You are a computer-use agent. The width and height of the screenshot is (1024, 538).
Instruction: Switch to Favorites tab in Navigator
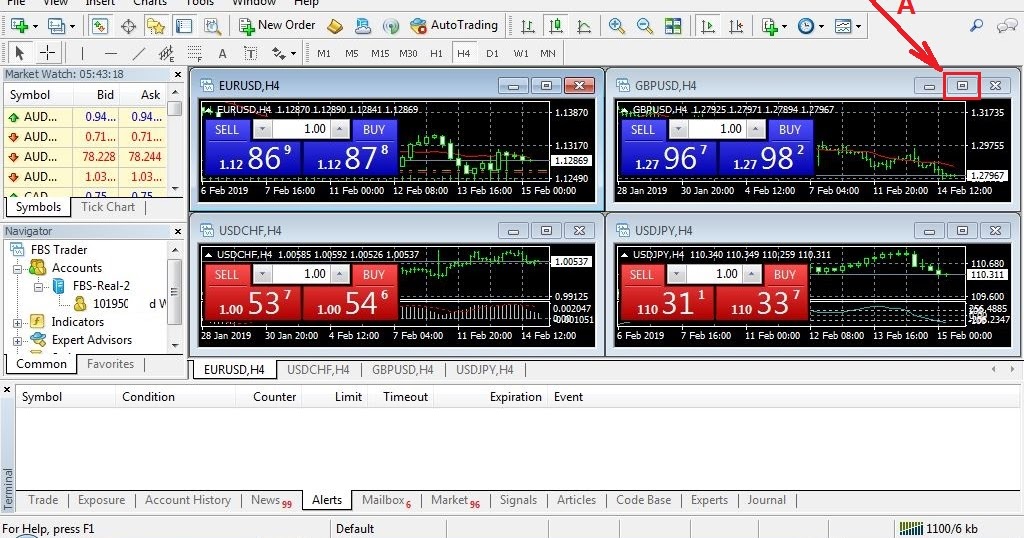point(110,364)
